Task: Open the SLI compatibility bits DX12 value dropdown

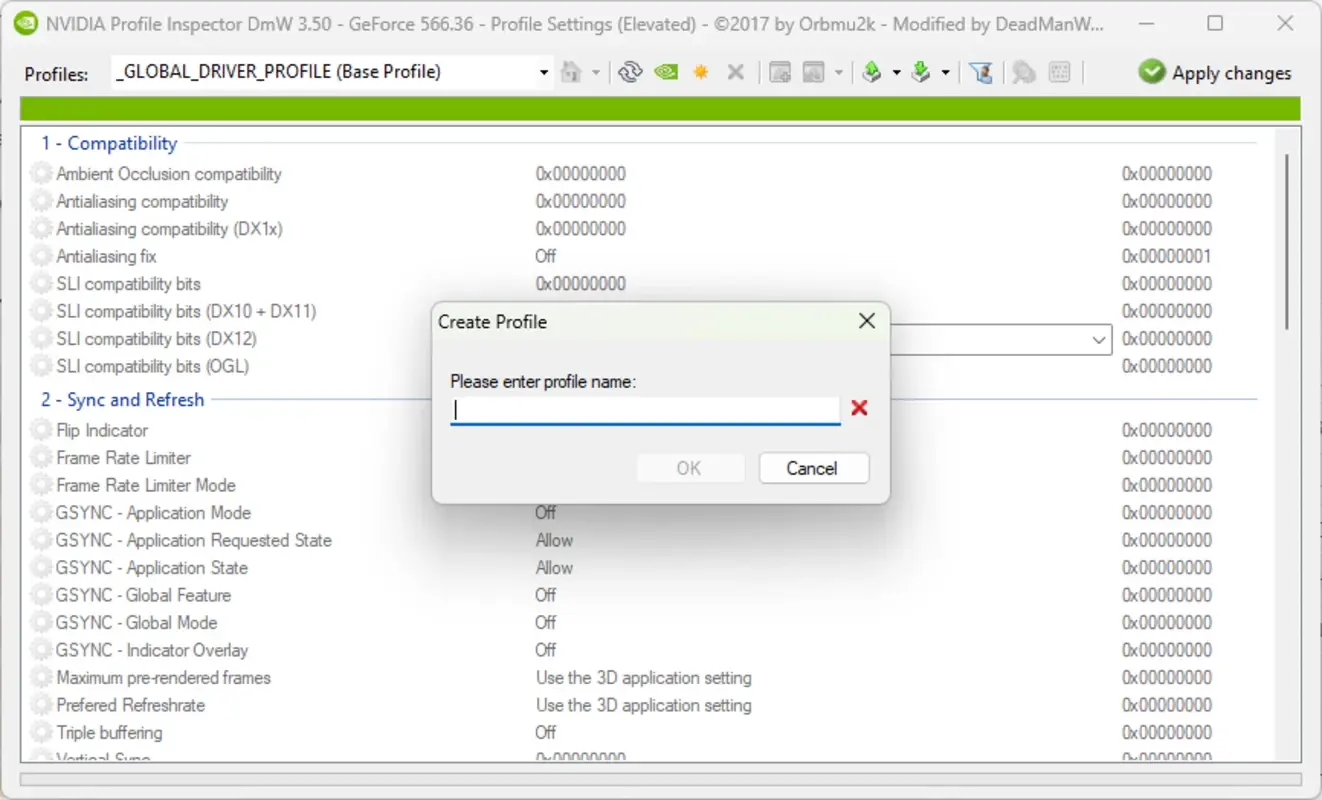Action: coord(1098,339)
